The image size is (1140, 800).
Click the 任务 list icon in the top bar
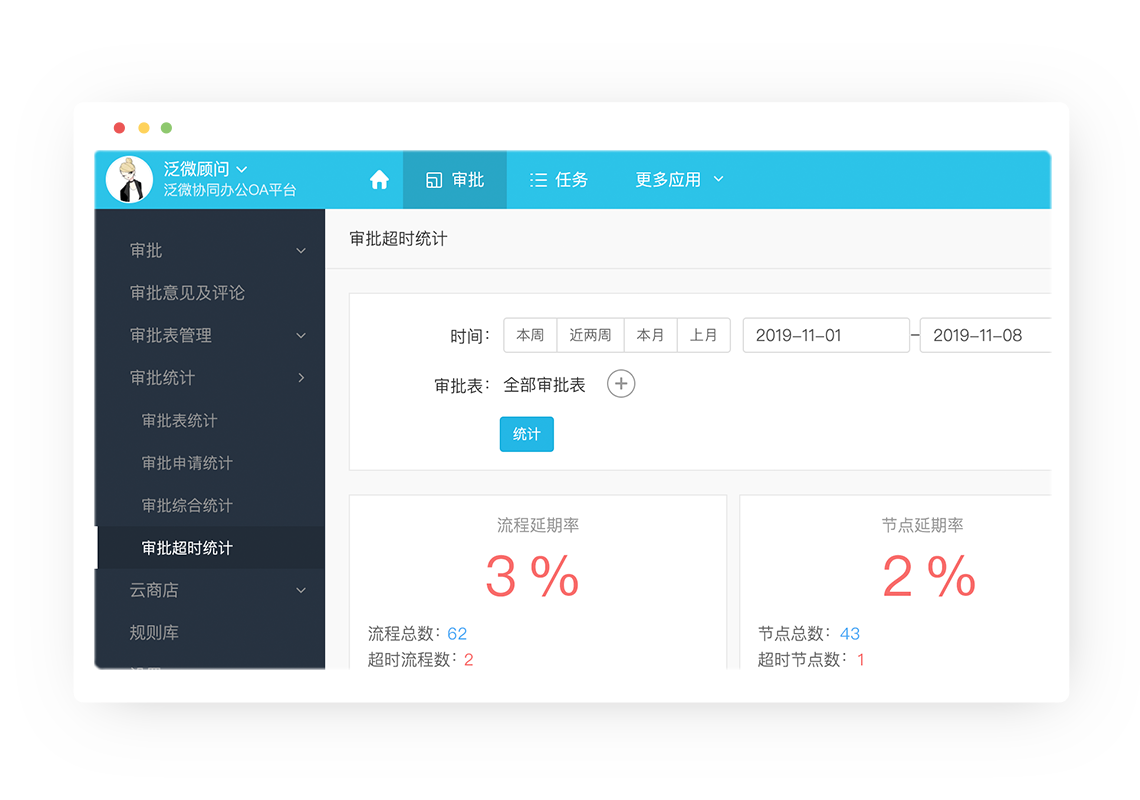538,180
